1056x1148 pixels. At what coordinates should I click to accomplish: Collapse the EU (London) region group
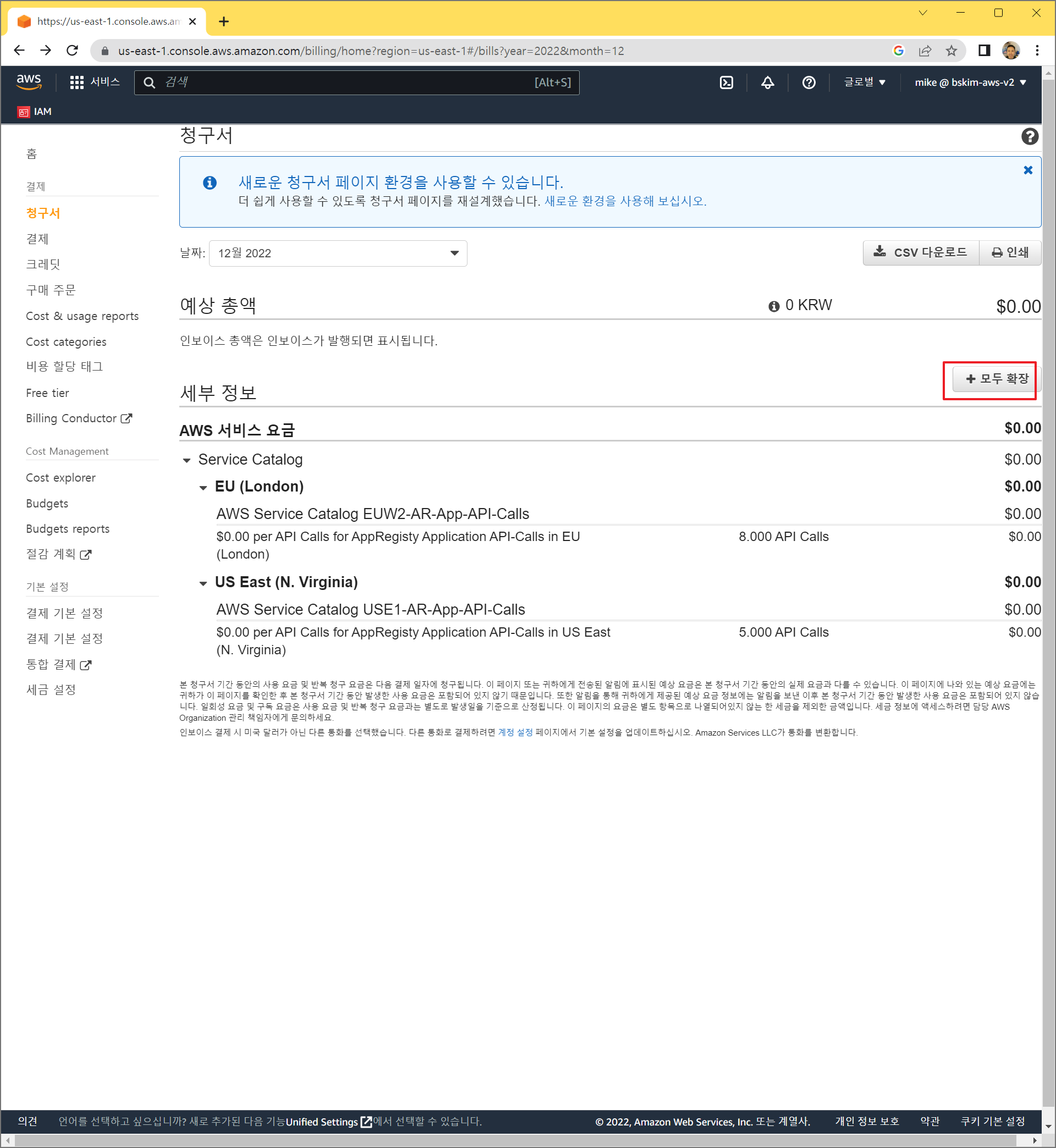pos(203,488)
